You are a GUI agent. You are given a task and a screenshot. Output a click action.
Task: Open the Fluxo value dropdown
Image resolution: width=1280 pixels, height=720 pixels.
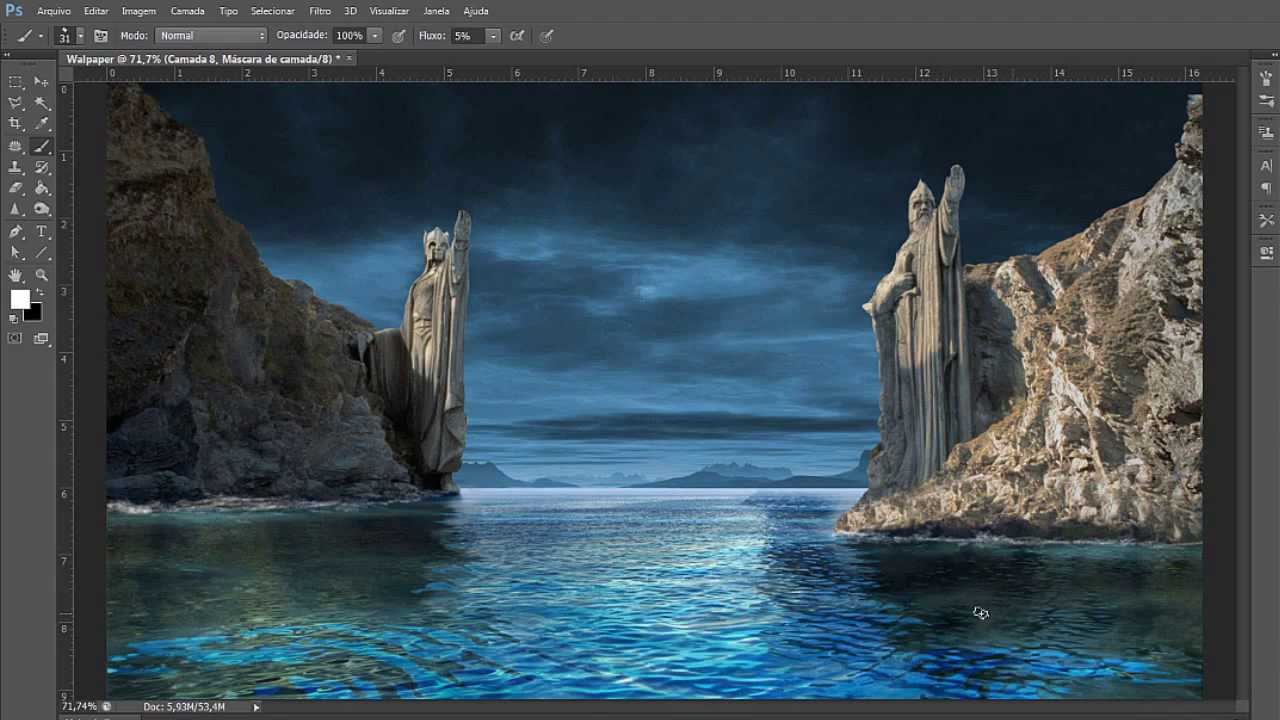coord(493,35)
